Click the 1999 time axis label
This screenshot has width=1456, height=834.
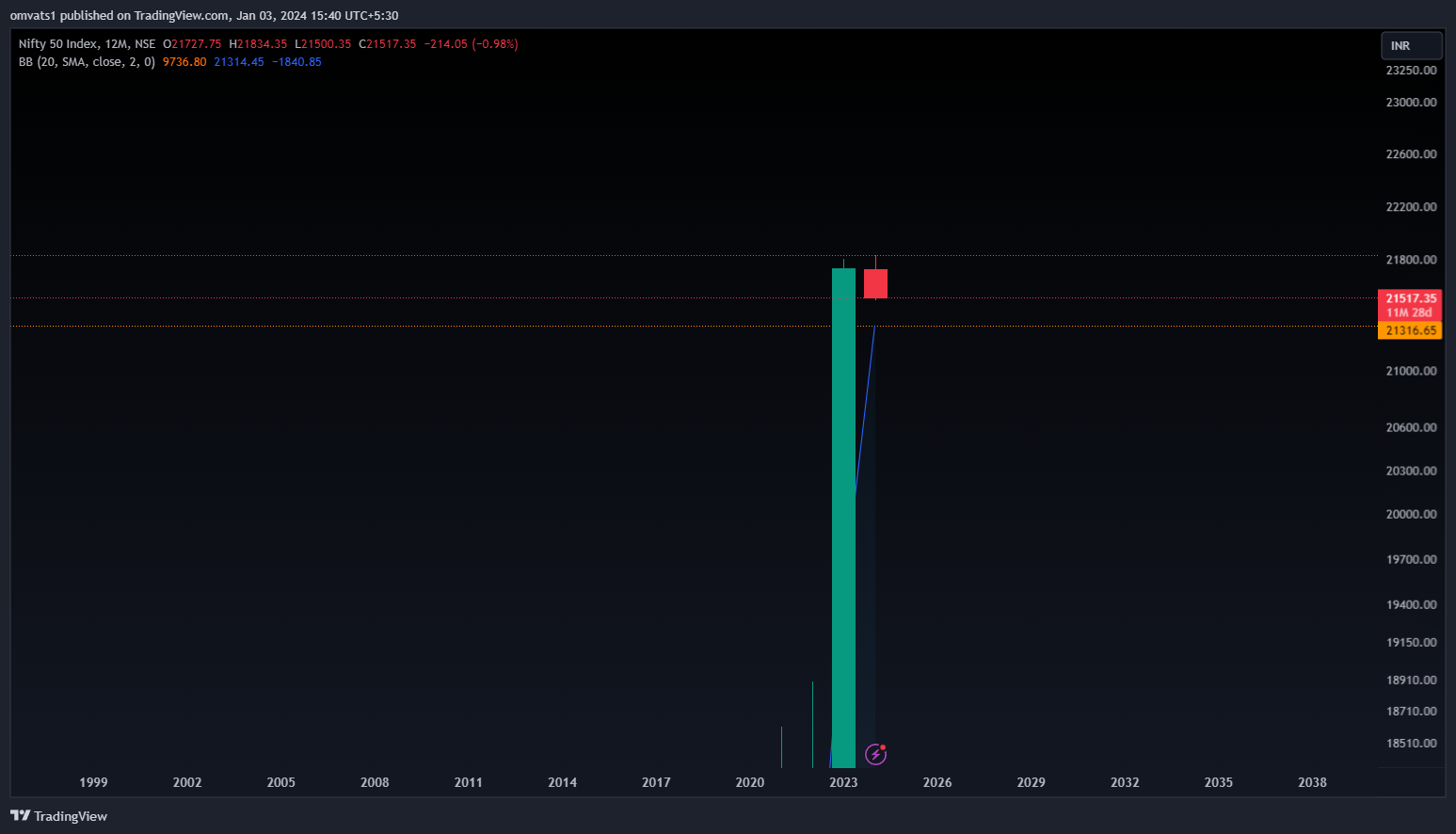(x=93, y=782)
